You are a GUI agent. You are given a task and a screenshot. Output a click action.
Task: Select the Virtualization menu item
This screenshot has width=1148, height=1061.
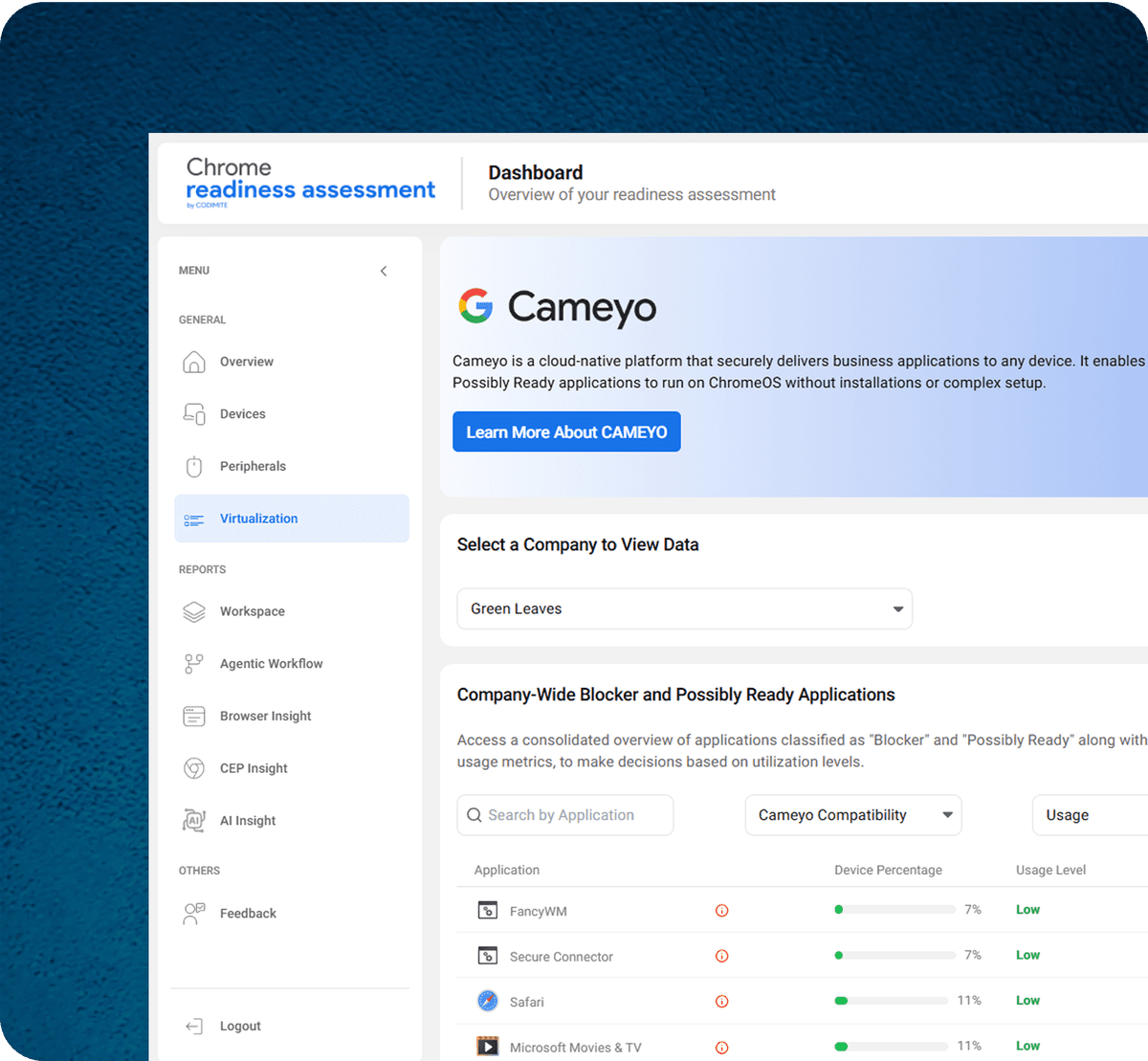click(x=292, y=519)
